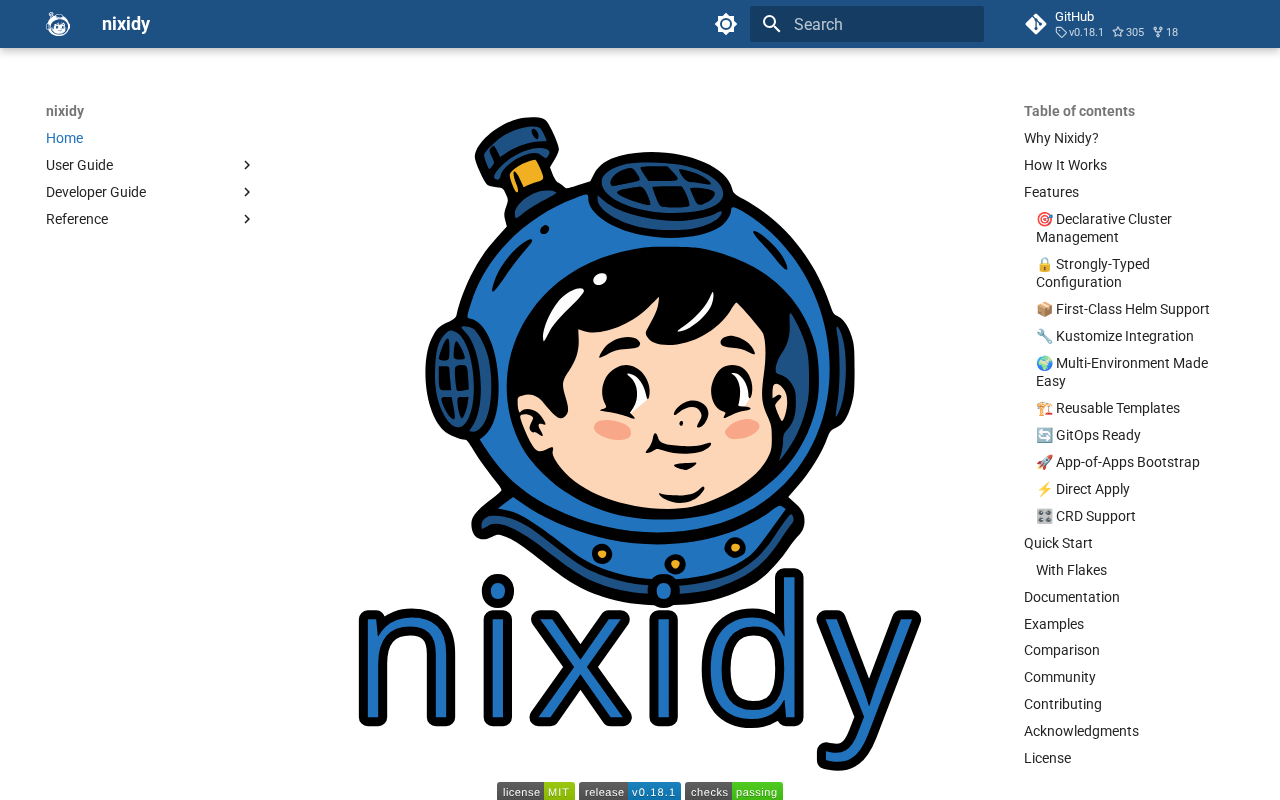This screenshot has width=1280, height=800.
Task: Jump to Reusable Templates
Action: point(1108,408)
